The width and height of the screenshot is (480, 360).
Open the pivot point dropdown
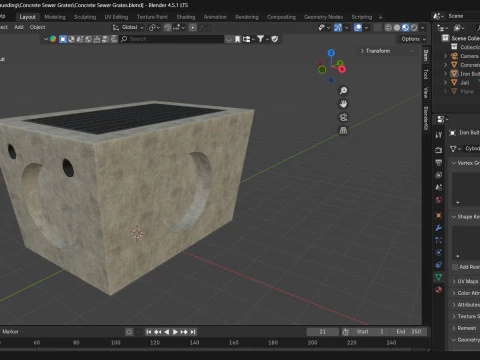click(154, 27)
